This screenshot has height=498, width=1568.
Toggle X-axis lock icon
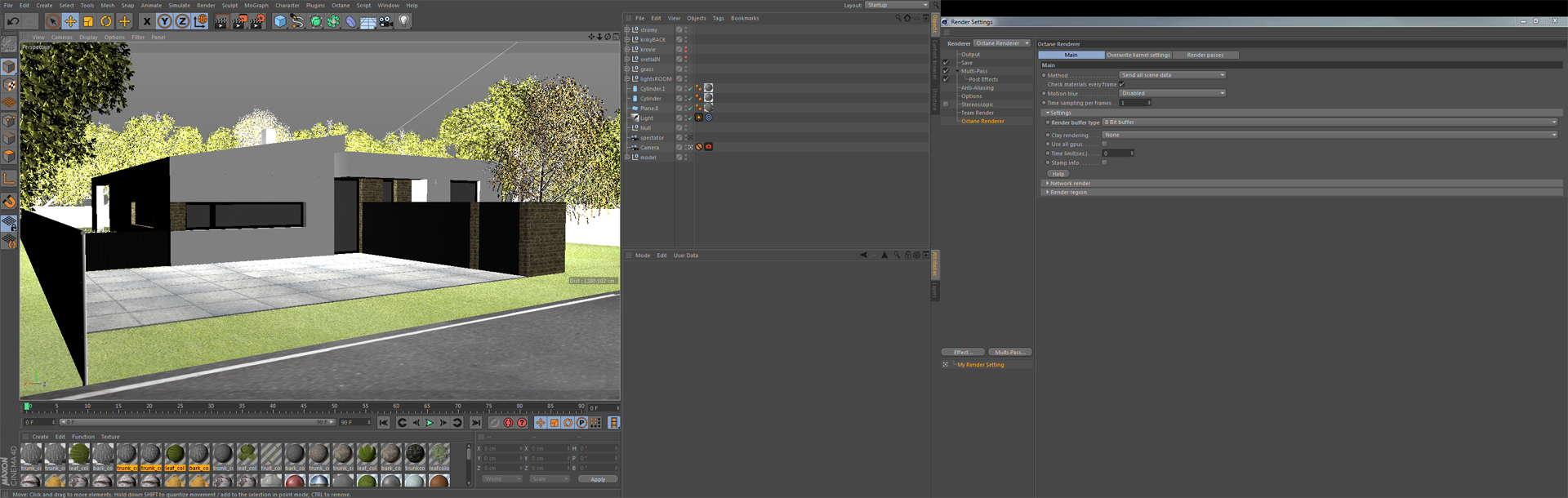pyautogui.click(x=146, y=21)
